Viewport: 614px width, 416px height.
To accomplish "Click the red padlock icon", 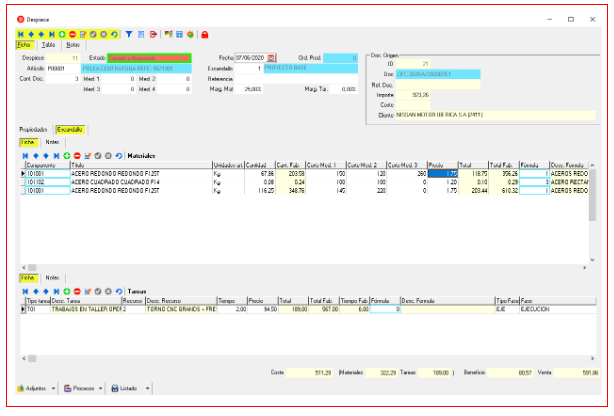I will point(205,34).
